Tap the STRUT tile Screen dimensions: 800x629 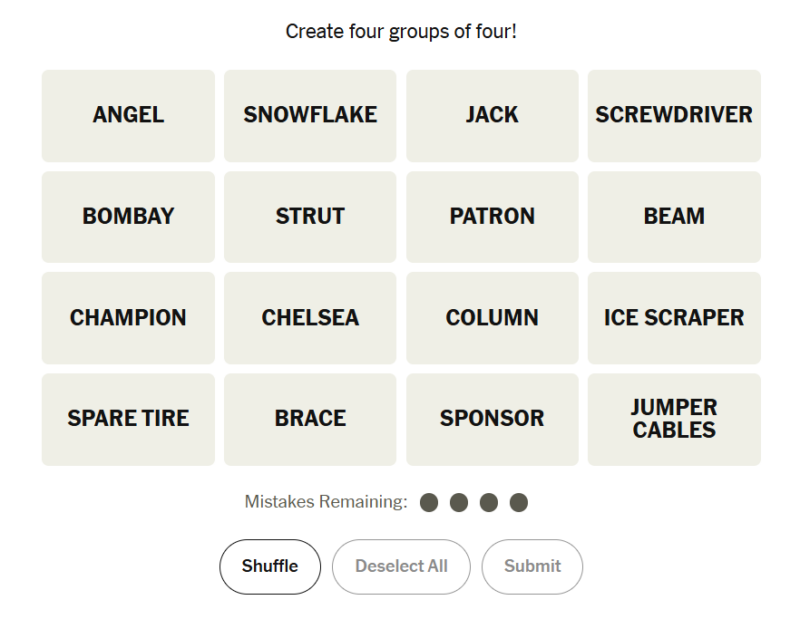tap(310, 217)
